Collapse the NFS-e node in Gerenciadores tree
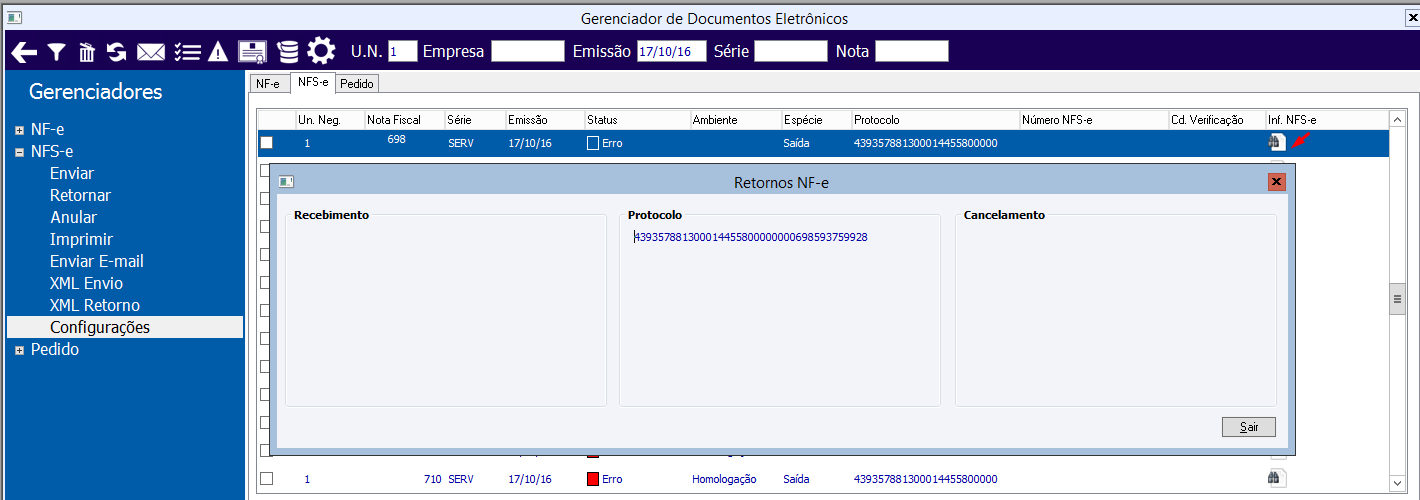Viewport: 1420px width, 500px height. (19, 152)
